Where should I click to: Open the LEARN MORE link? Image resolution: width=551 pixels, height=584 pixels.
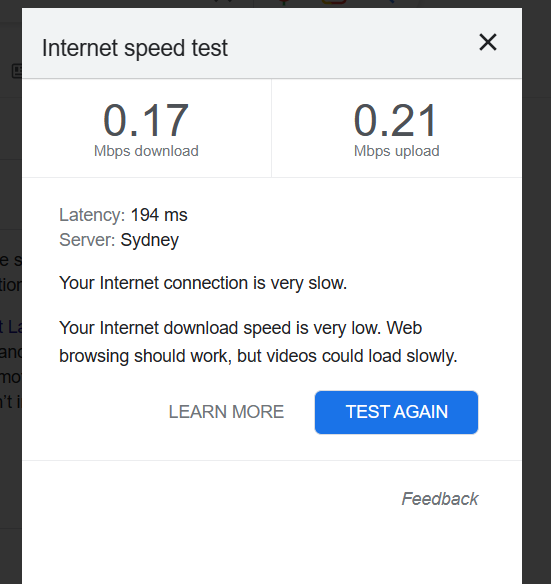pos(226,412)
